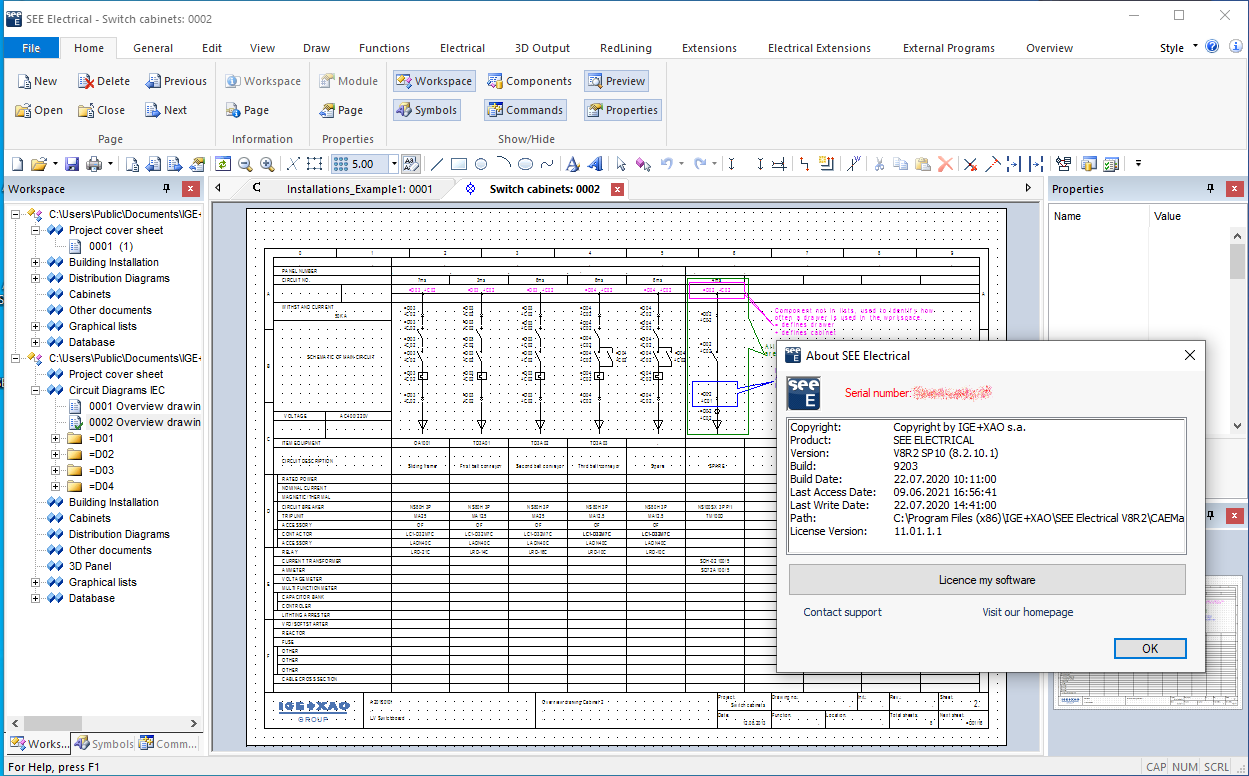Expand the Building Installation node with plus box

[x=36, y=262]
